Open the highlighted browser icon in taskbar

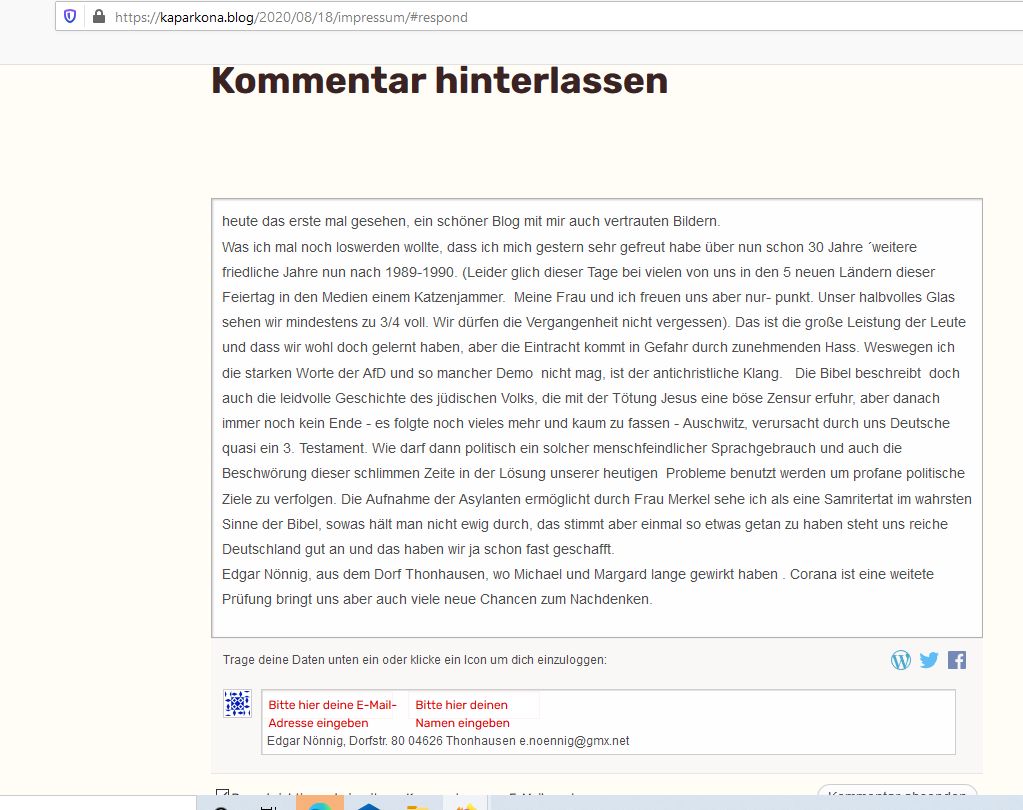pos(319,802)
